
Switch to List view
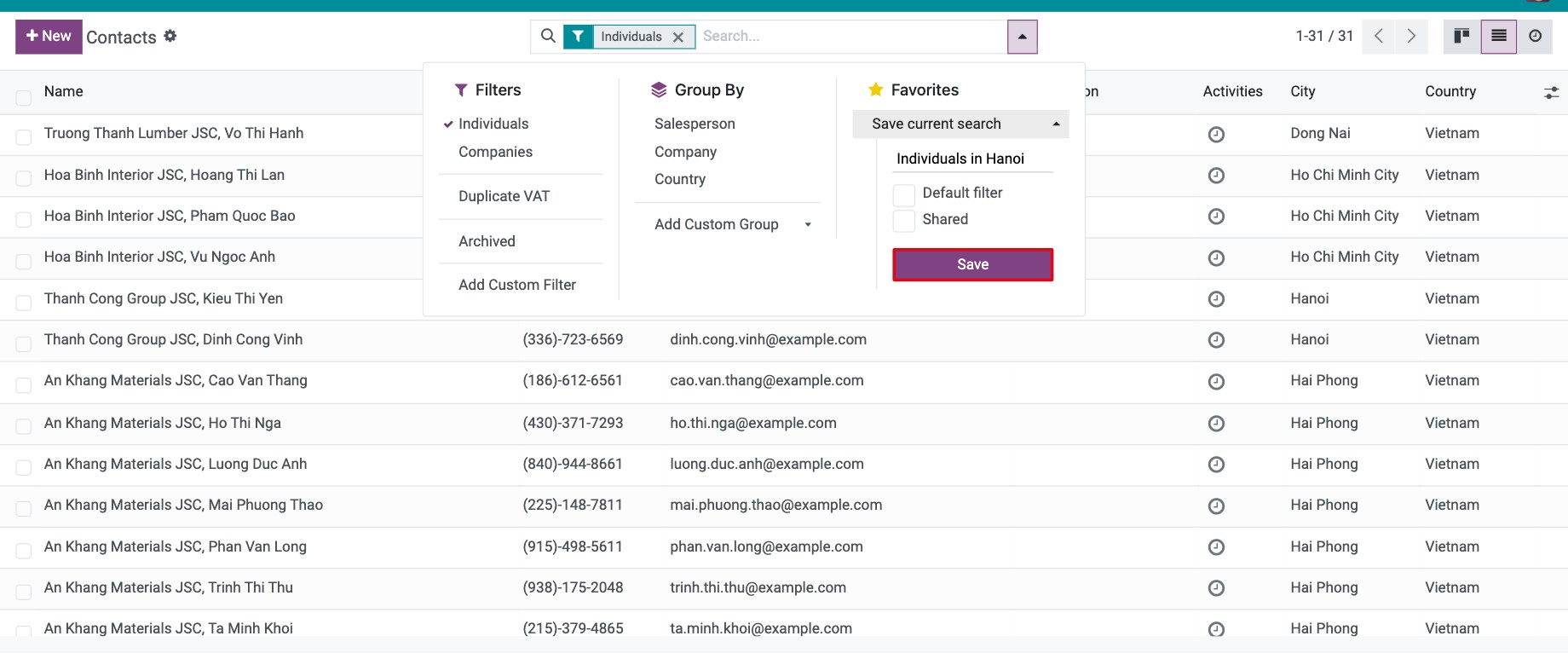(x=1499, y=36)
